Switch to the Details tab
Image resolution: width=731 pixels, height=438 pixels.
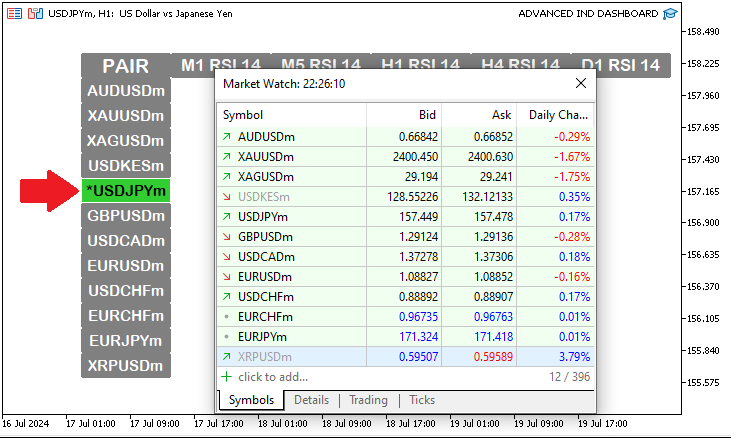(x=311, y=400)
